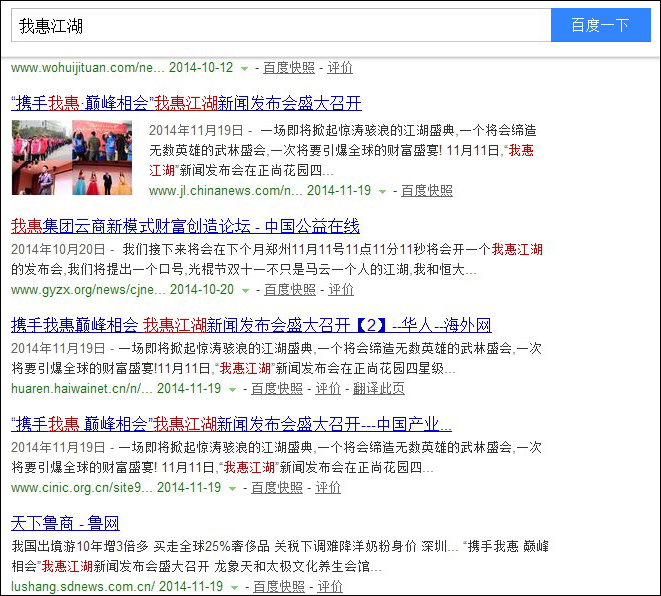Open 评价 for gyzx.org result

click(341, 290)
